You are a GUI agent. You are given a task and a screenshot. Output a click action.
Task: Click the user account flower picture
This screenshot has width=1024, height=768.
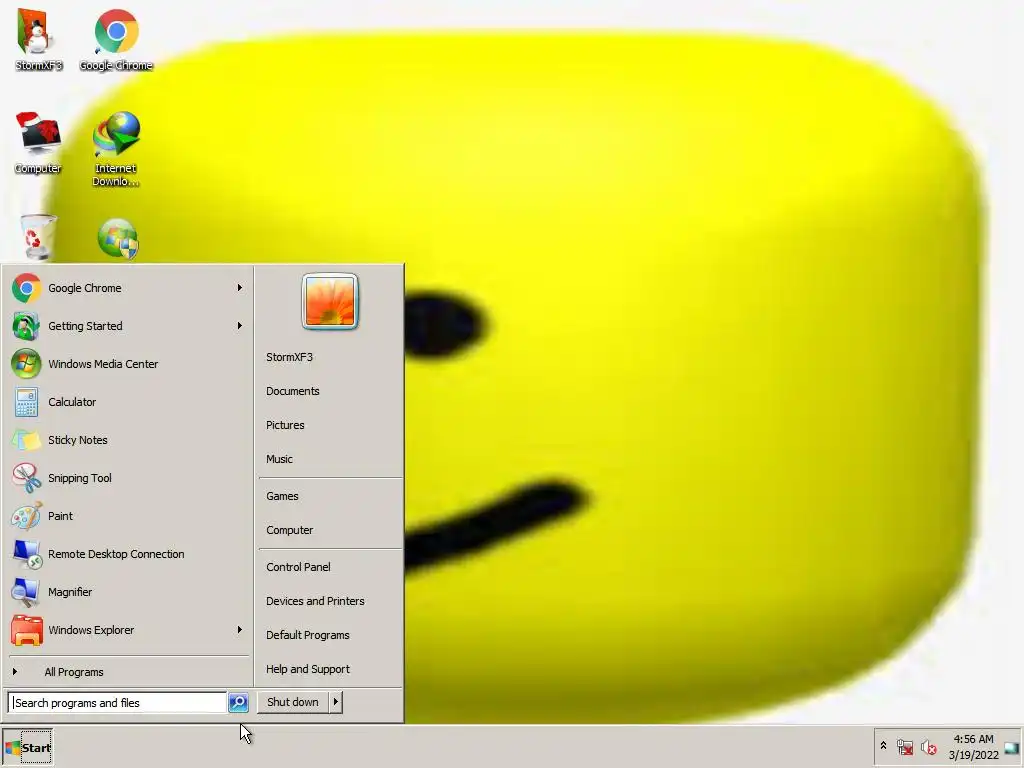[330, 301]
